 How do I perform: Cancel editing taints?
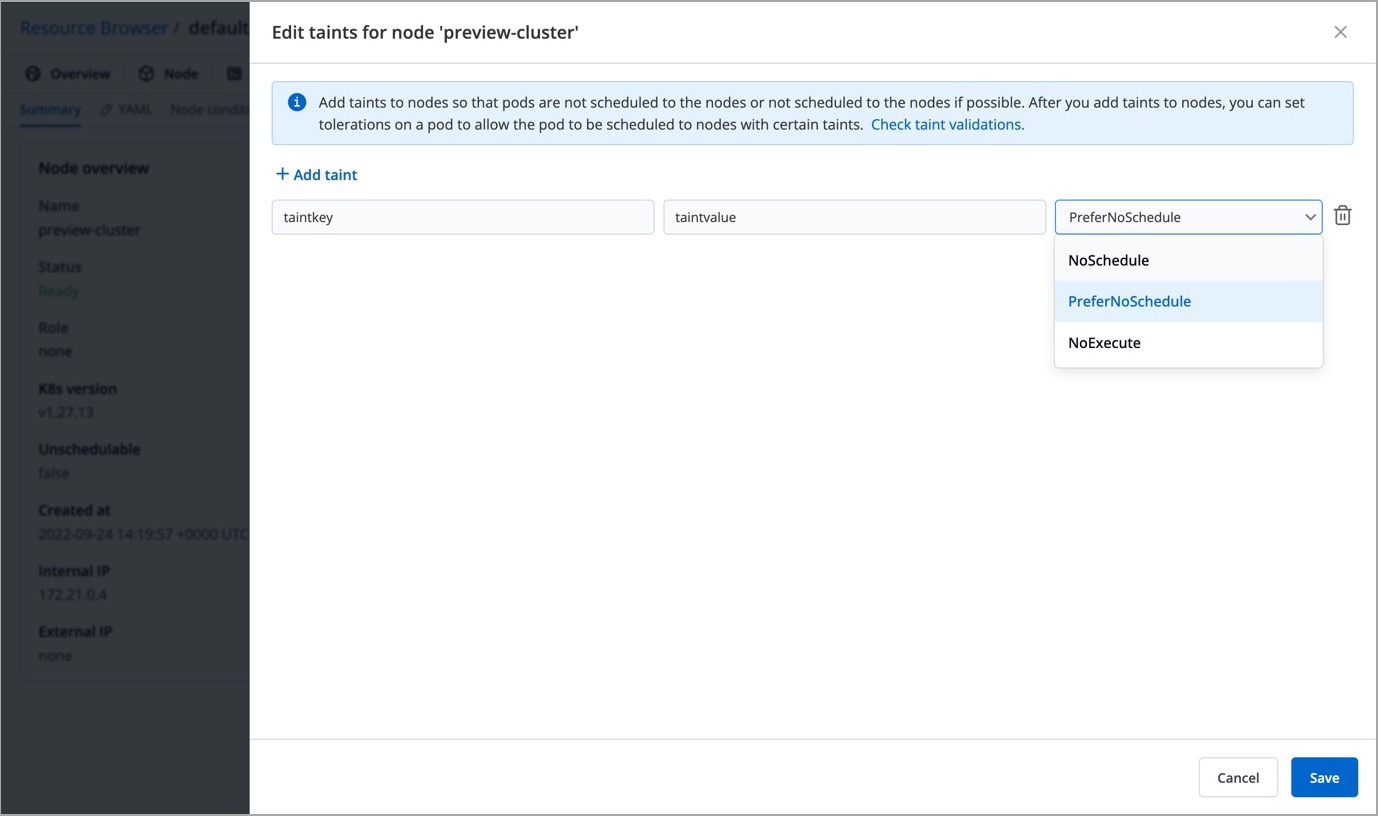[x=1237, y=777]
